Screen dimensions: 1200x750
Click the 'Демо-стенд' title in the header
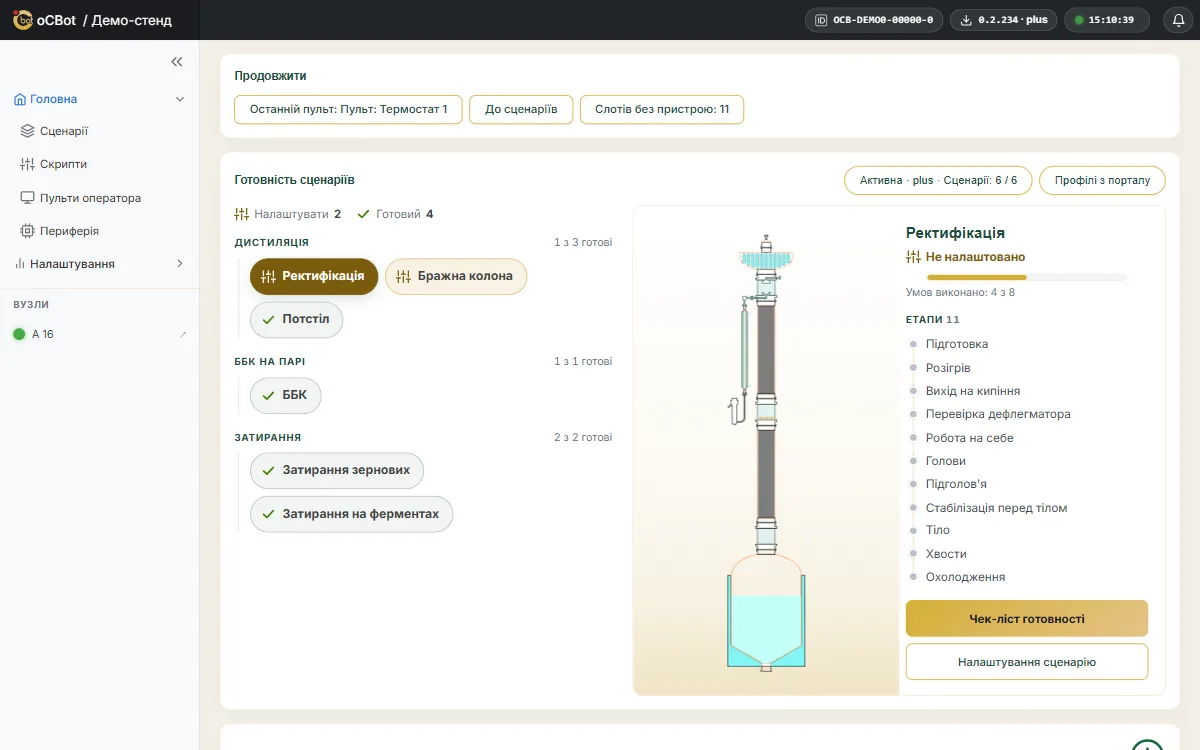[x=131, y=20]
